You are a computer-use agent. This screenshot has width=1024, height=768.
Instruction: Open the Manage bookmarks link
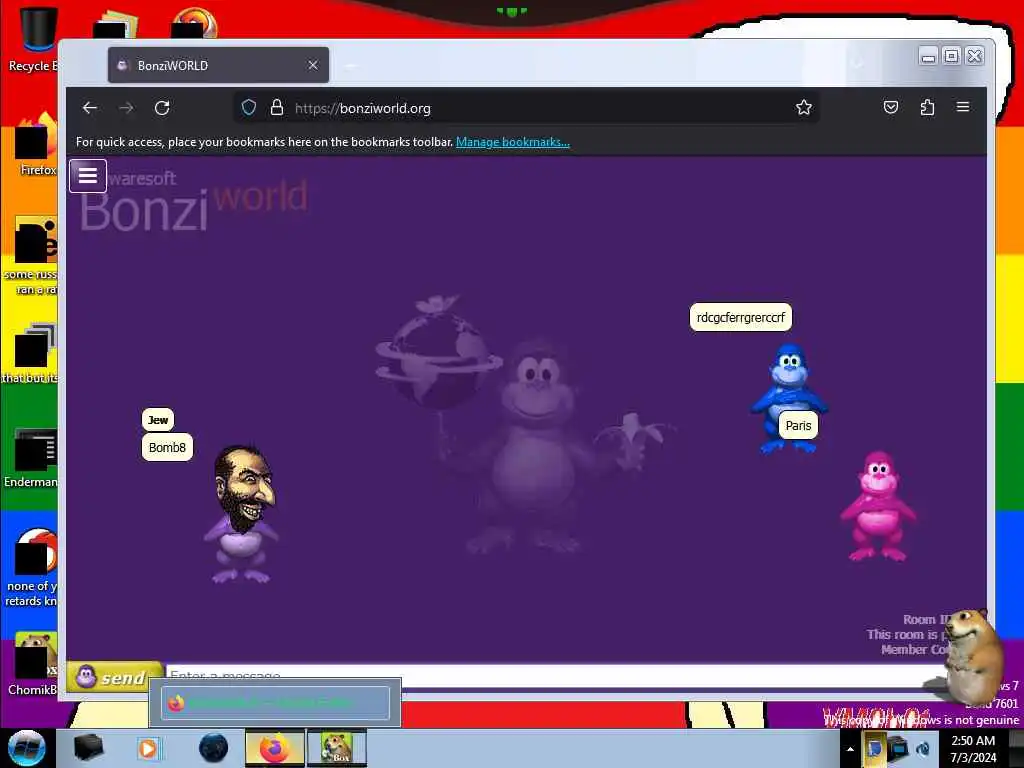pos(513,142)
